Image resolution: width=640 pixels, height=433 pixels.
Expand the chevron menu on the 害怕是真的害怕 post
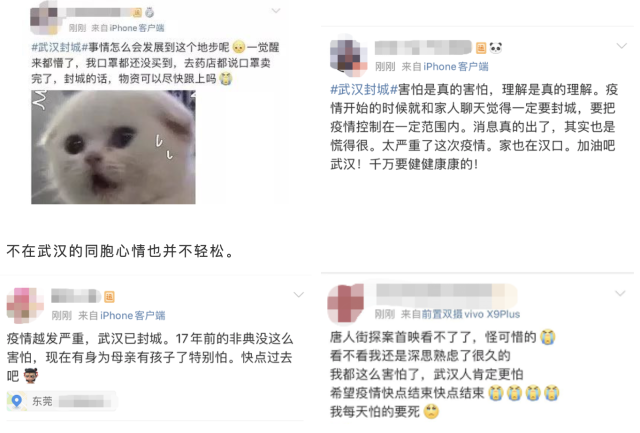pyautogui.click(x=621, y=46)
